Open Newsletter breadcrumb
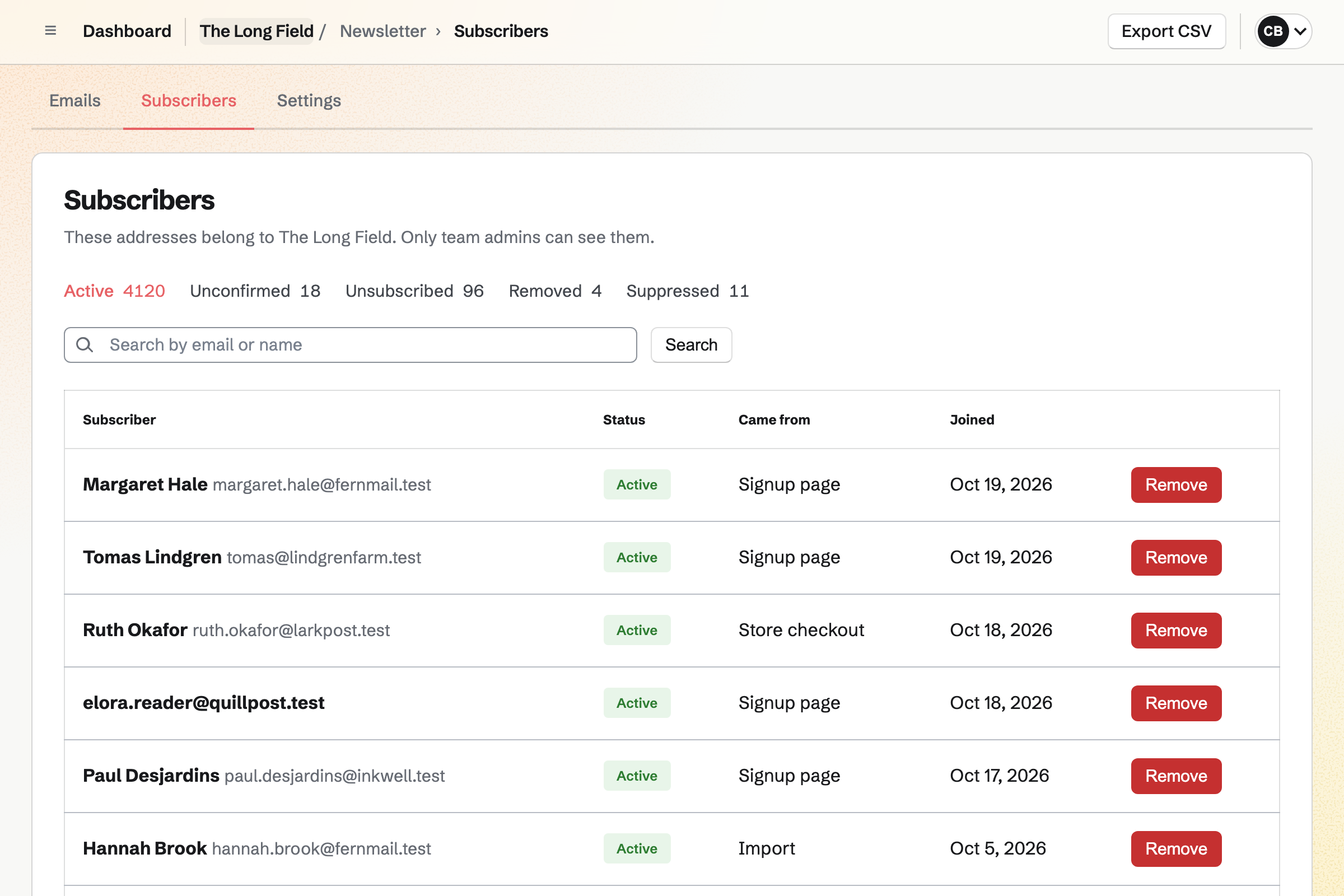The width and height of the screenshot is (1344, 896). click(x=383, y=31)
